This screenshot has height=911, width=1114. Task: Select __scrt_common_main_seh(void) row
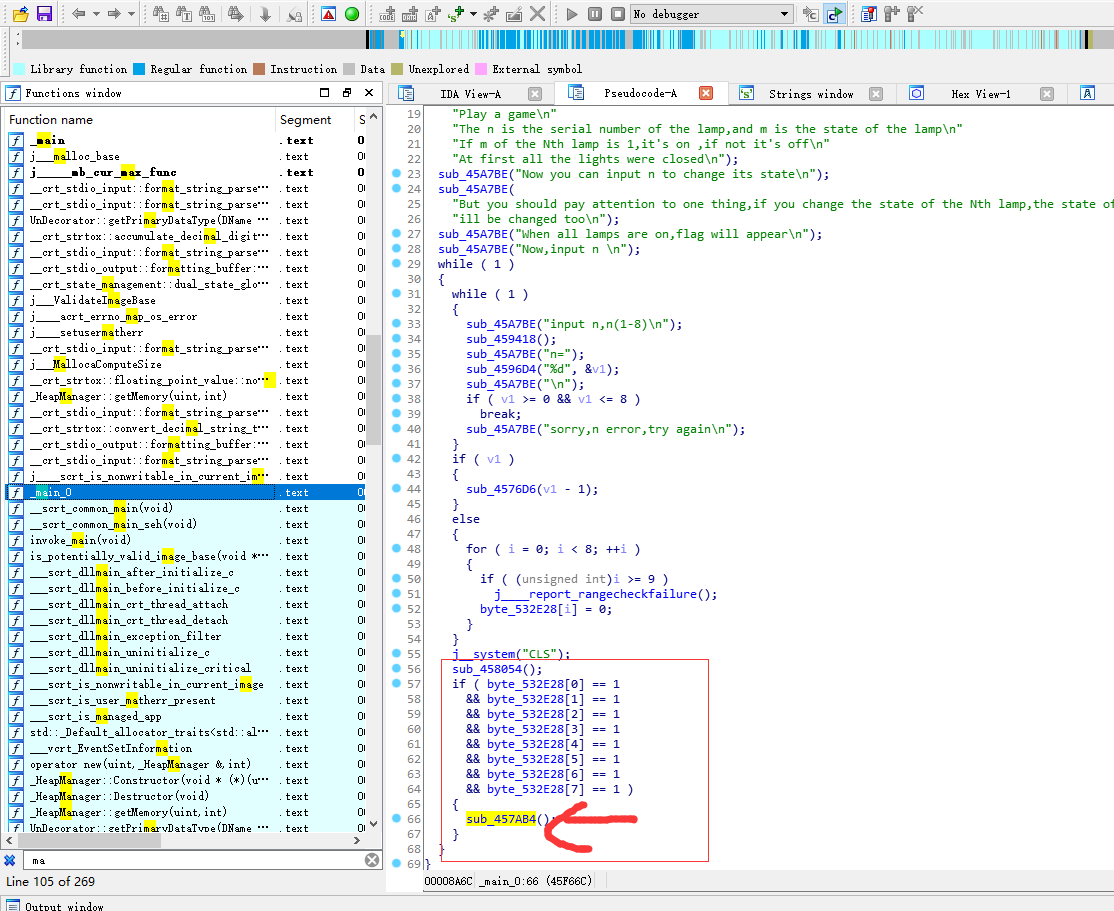(x=185, y=524)
